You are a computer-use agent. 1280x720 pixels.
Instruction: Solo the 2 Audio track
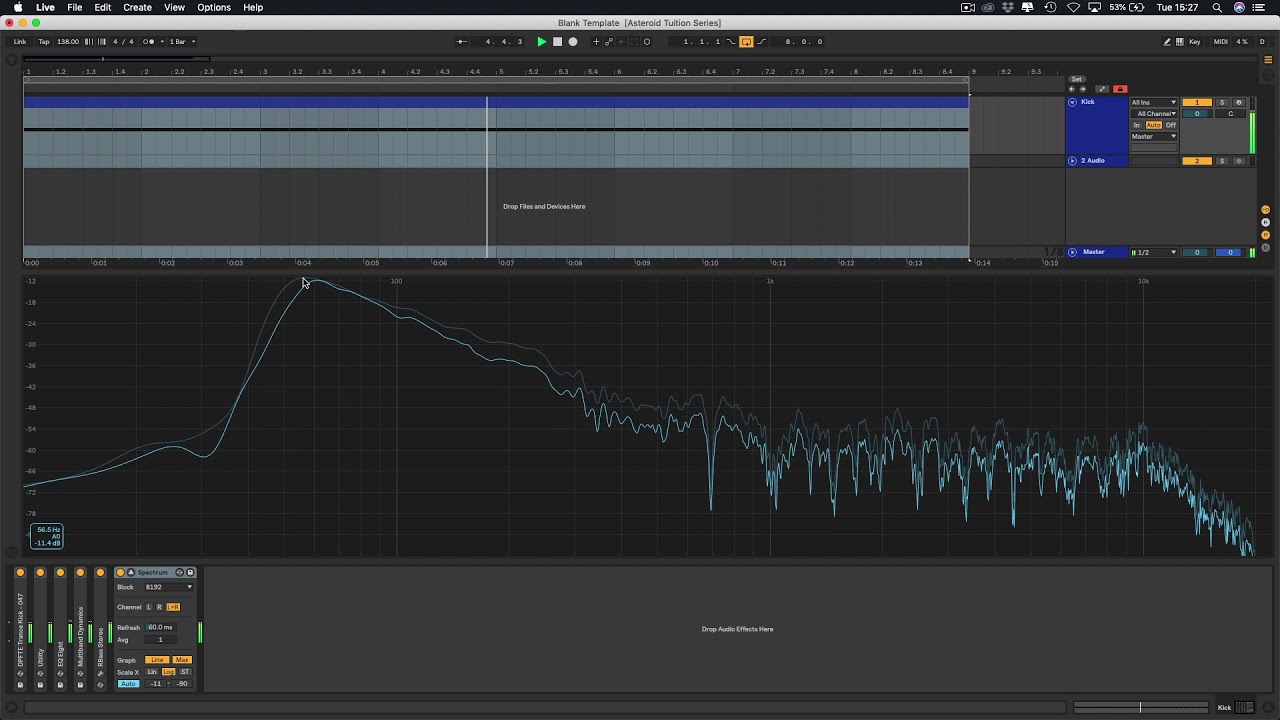pyautogui.click(x=1222, y=160)
